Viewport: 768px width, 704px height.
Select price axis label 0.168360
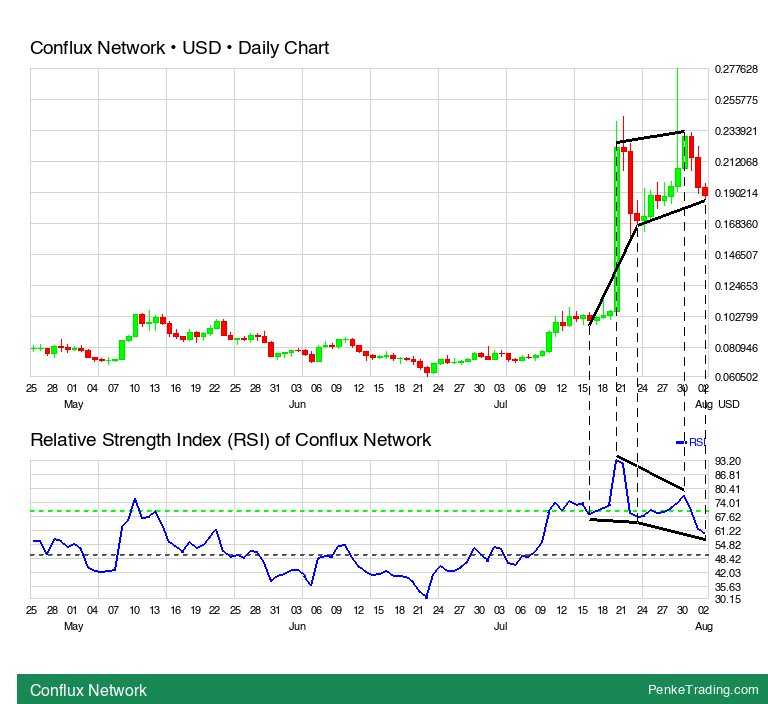[x=736, y=224]
